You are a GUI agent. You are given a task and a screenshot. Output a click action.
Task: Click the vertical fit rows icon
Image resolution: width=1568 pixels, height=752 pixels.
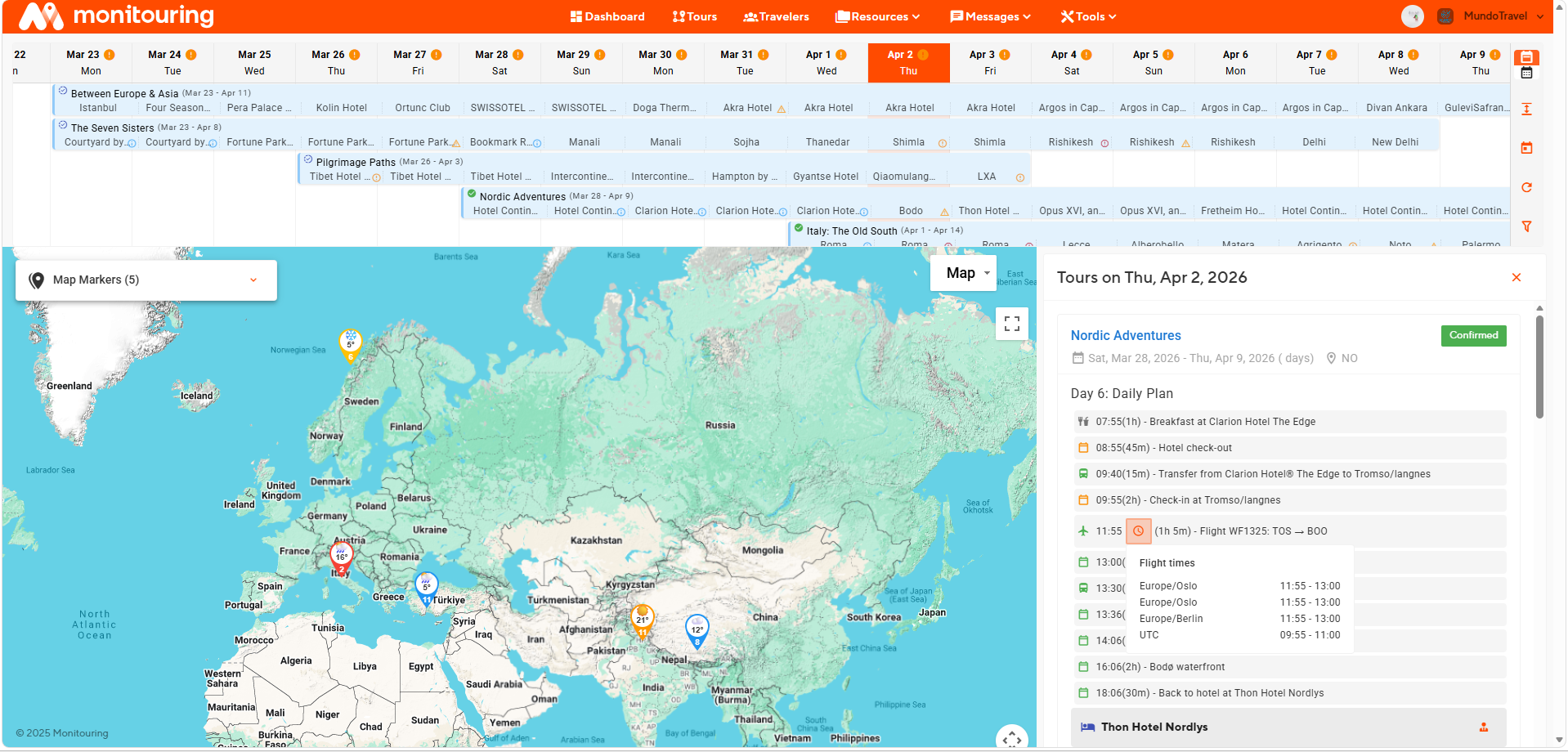pos(1526,109)
